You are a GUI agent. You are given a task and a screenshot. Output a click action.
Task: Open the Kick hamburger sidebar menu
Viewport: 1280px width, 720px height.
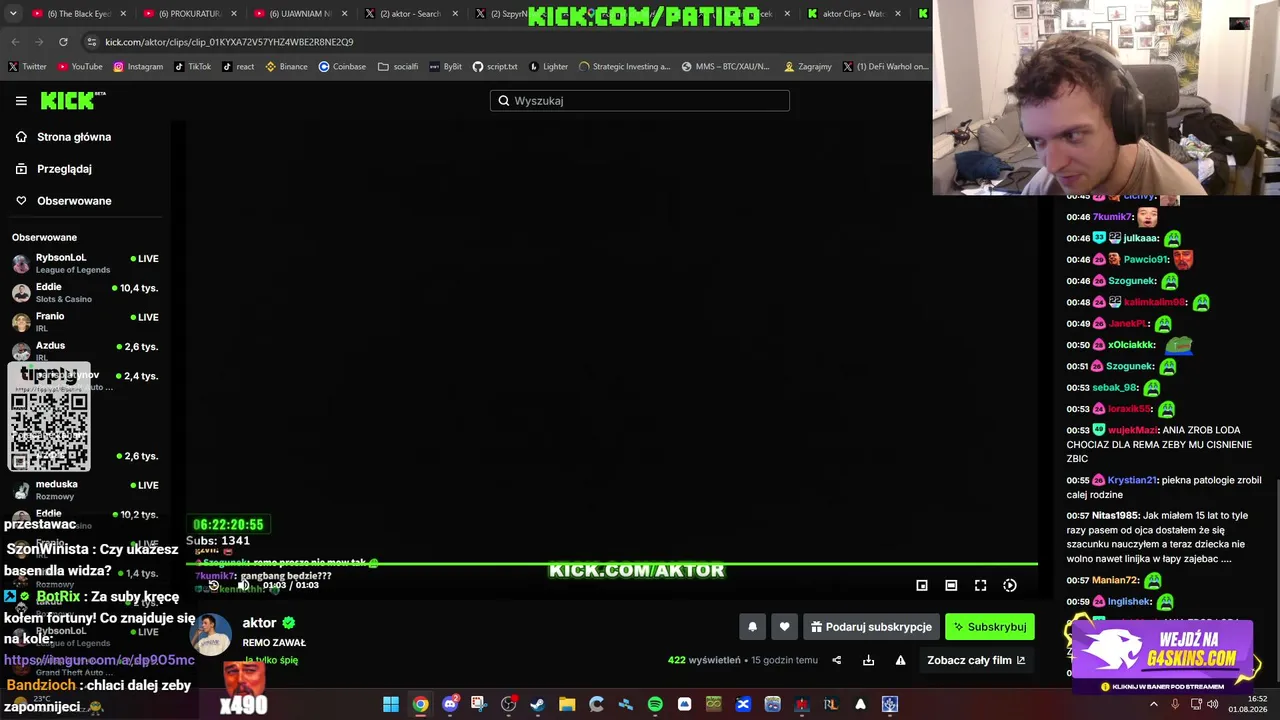[21, 101]
